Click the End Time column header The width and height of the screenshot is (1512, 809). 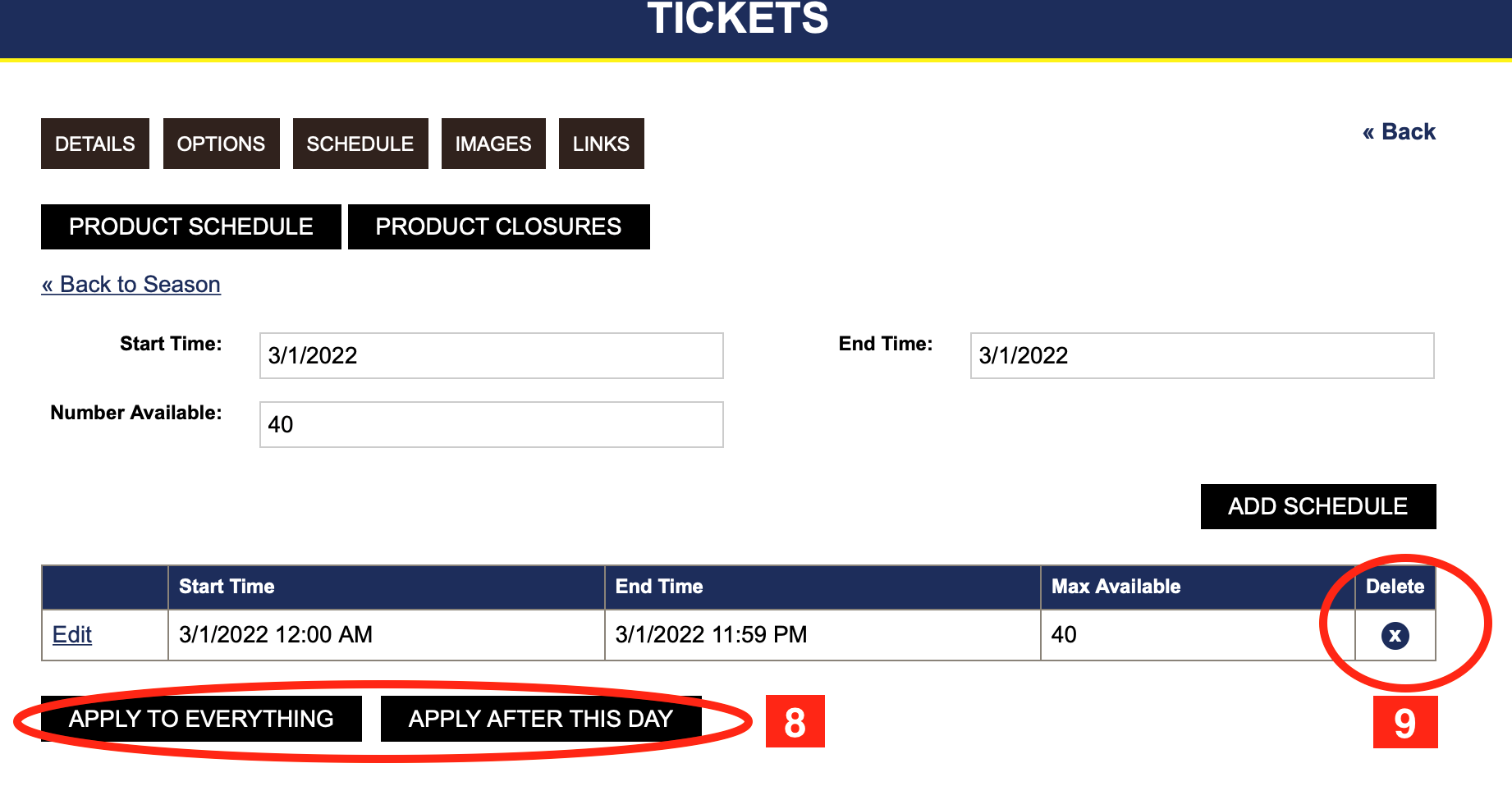click(659, 587)
